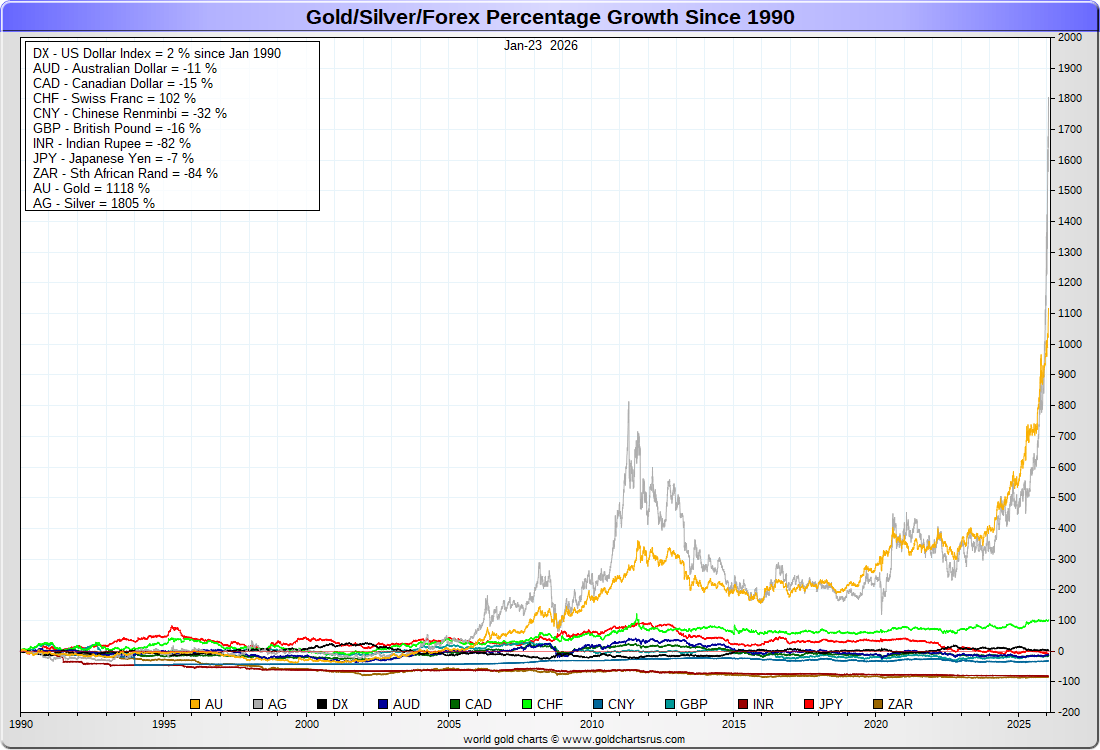
Task: Click the 2020 x-axis label
Action: (876, 724)
